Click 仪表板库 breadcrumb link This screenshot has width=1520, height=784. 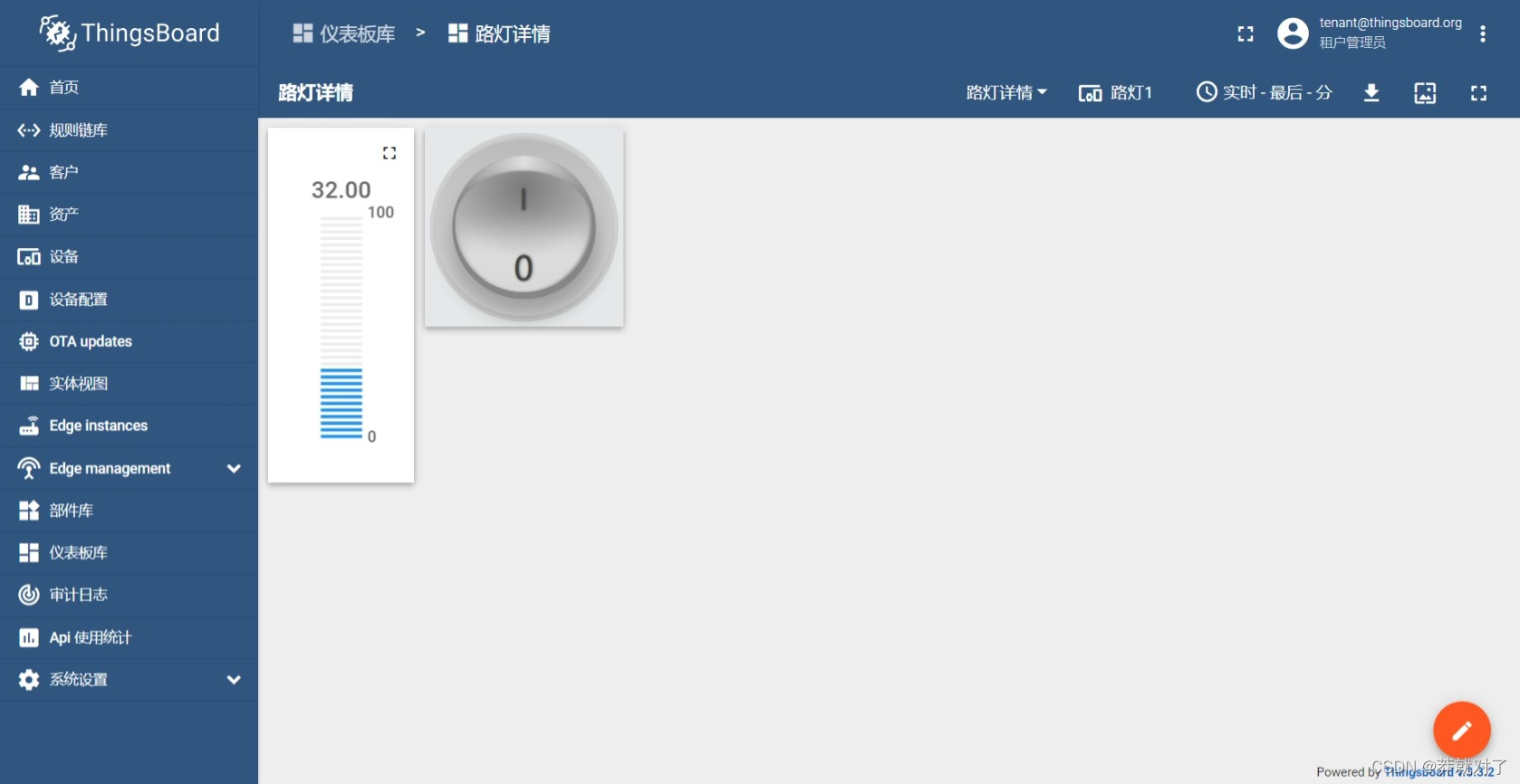point(344,33)
